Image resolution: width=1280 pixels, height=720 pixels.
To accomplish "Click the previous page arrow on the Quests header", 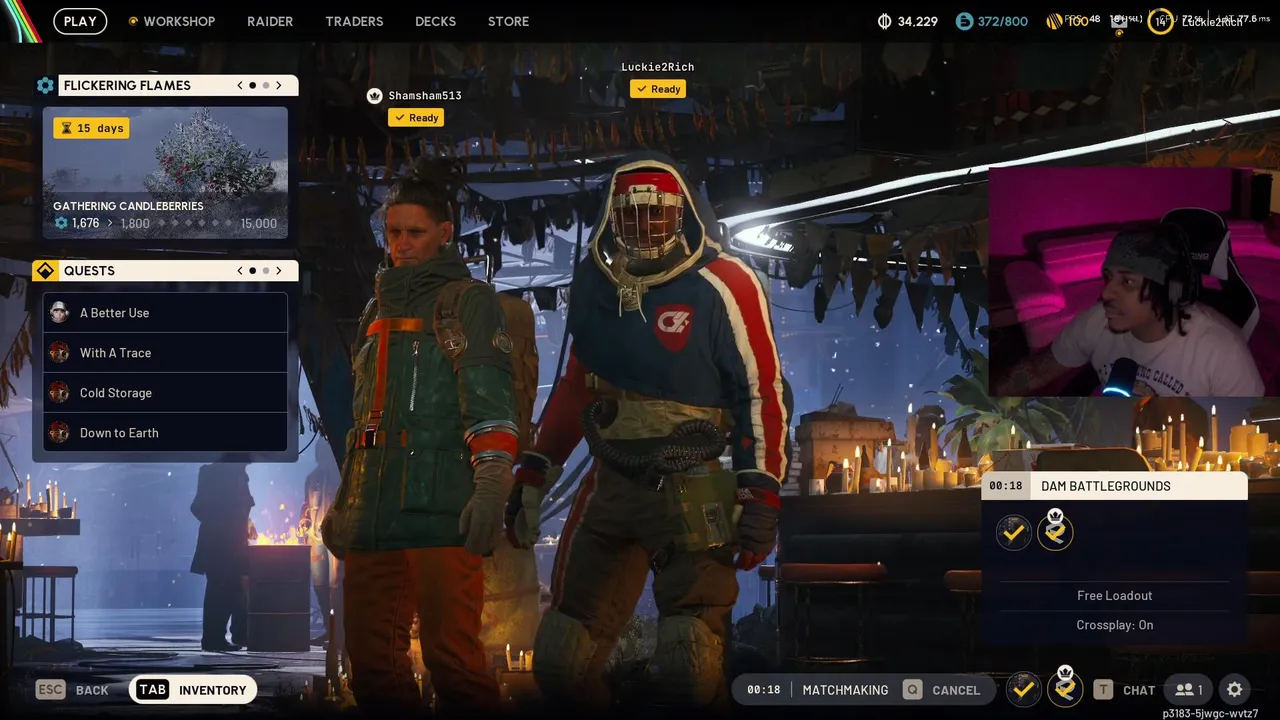I will 240,271.
